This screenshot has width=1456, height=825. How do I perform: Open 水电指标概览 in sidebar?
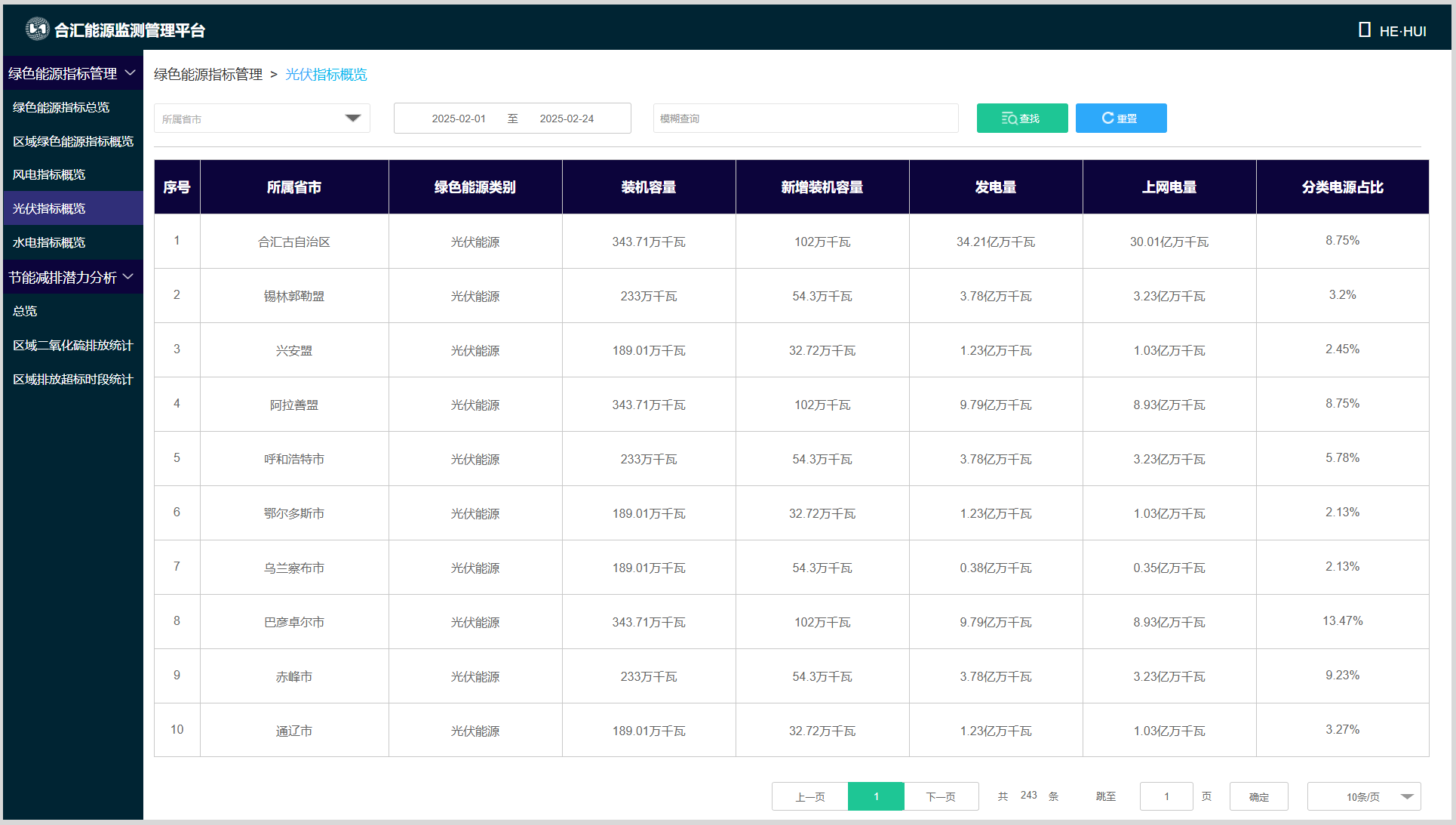[x=49, y=243]
